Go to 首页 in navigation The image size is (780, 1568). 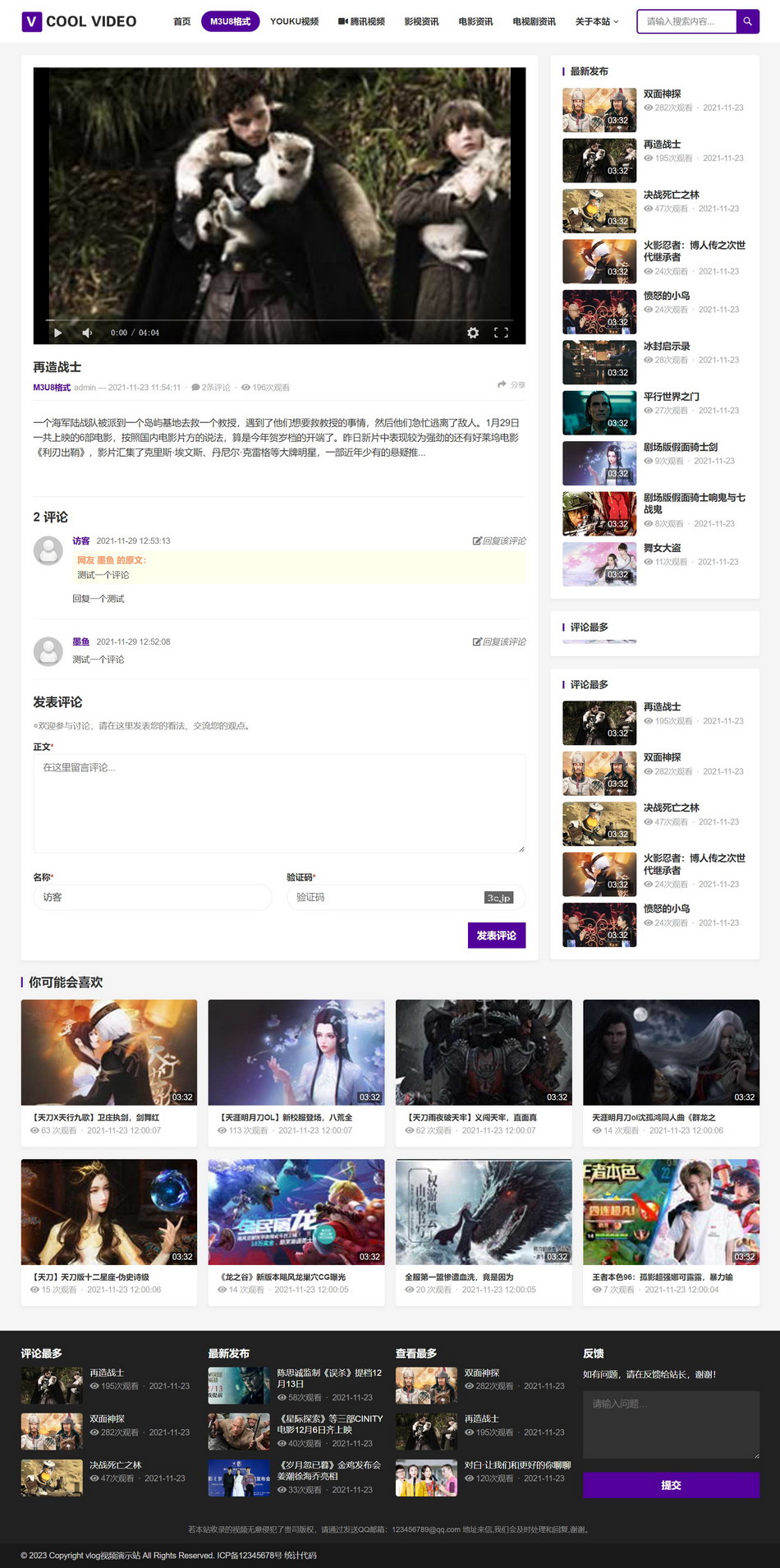pos(182,21)
